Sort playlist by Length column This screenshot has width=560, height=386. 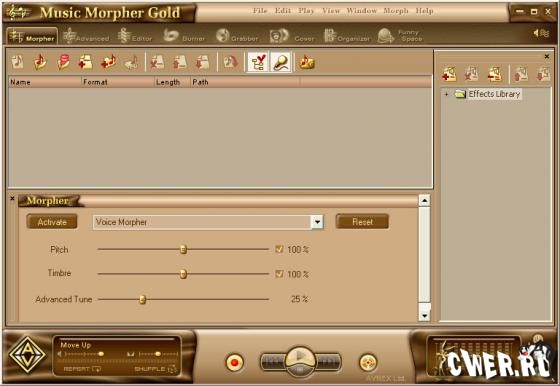[172, 82]
